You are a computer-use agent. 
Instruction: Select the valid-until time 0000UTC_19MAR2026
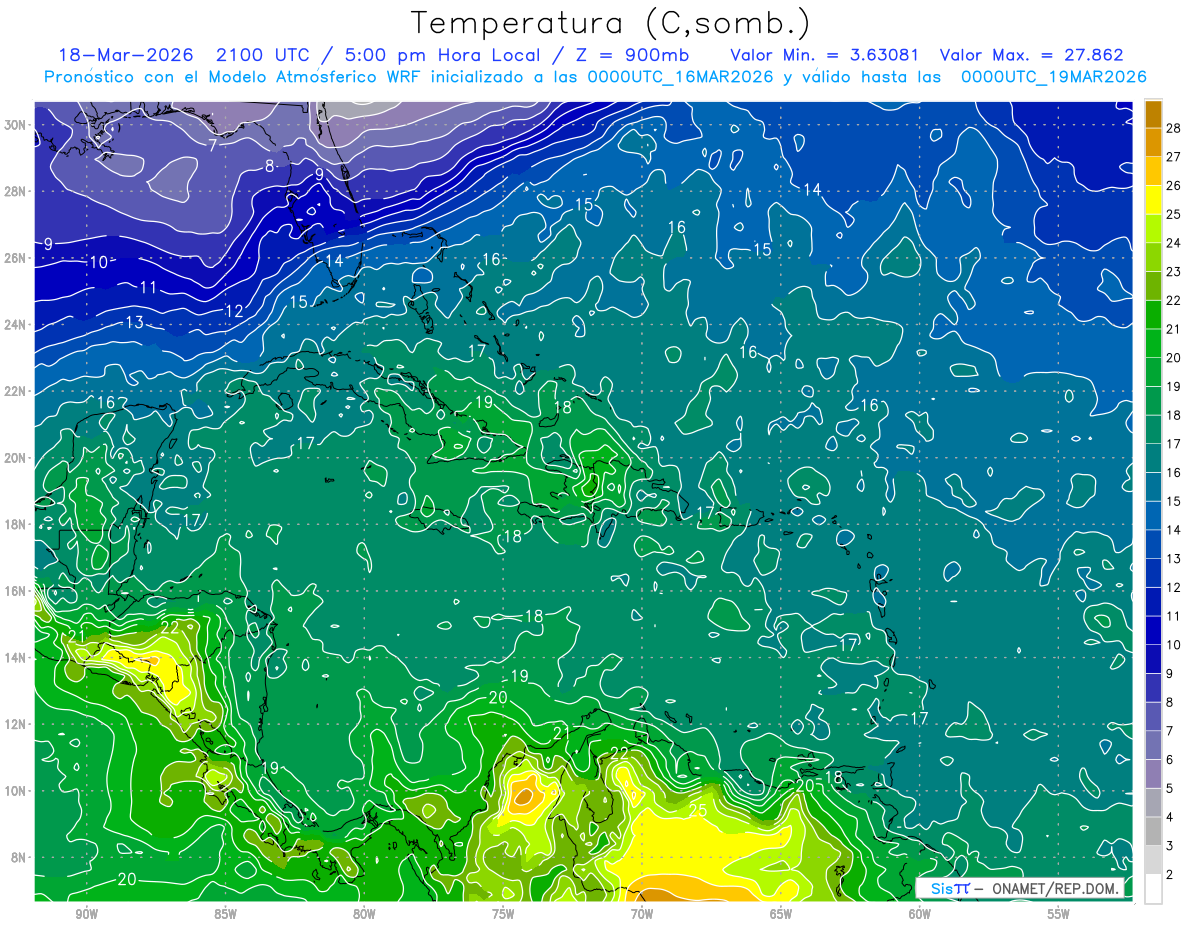(1053, 77)
